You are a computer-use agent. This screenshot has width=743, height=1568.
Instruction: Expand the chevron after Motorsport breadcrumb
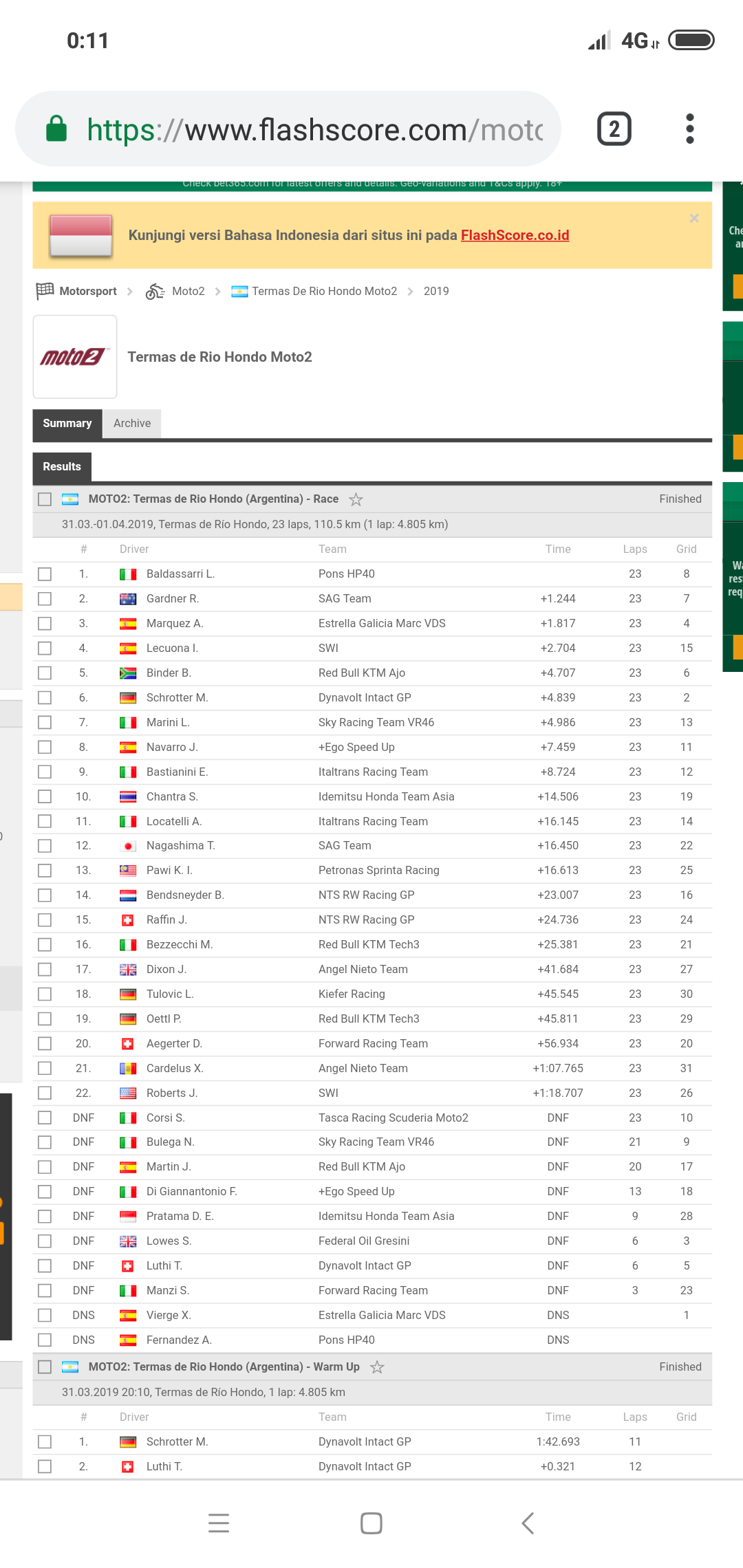tap(130, 292)
